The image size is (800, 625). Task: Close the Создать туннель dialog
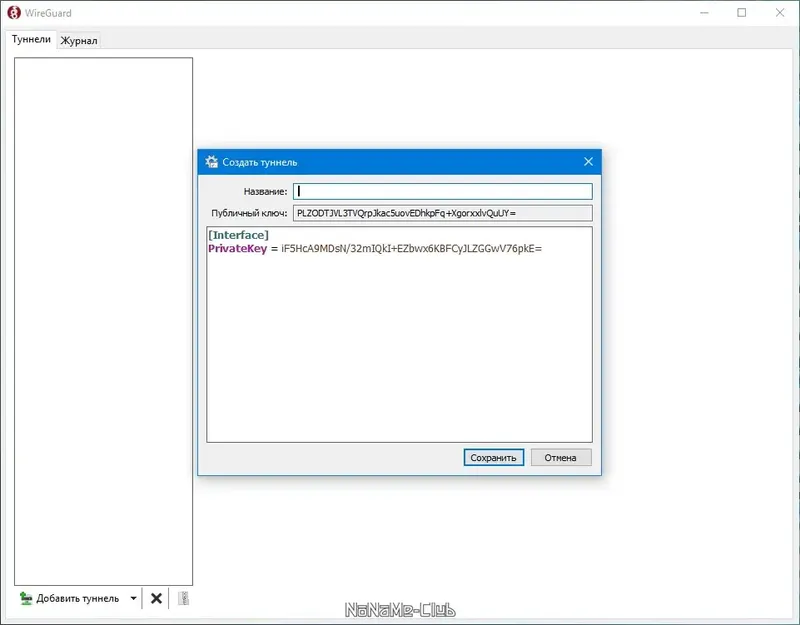tap(588, 162)
